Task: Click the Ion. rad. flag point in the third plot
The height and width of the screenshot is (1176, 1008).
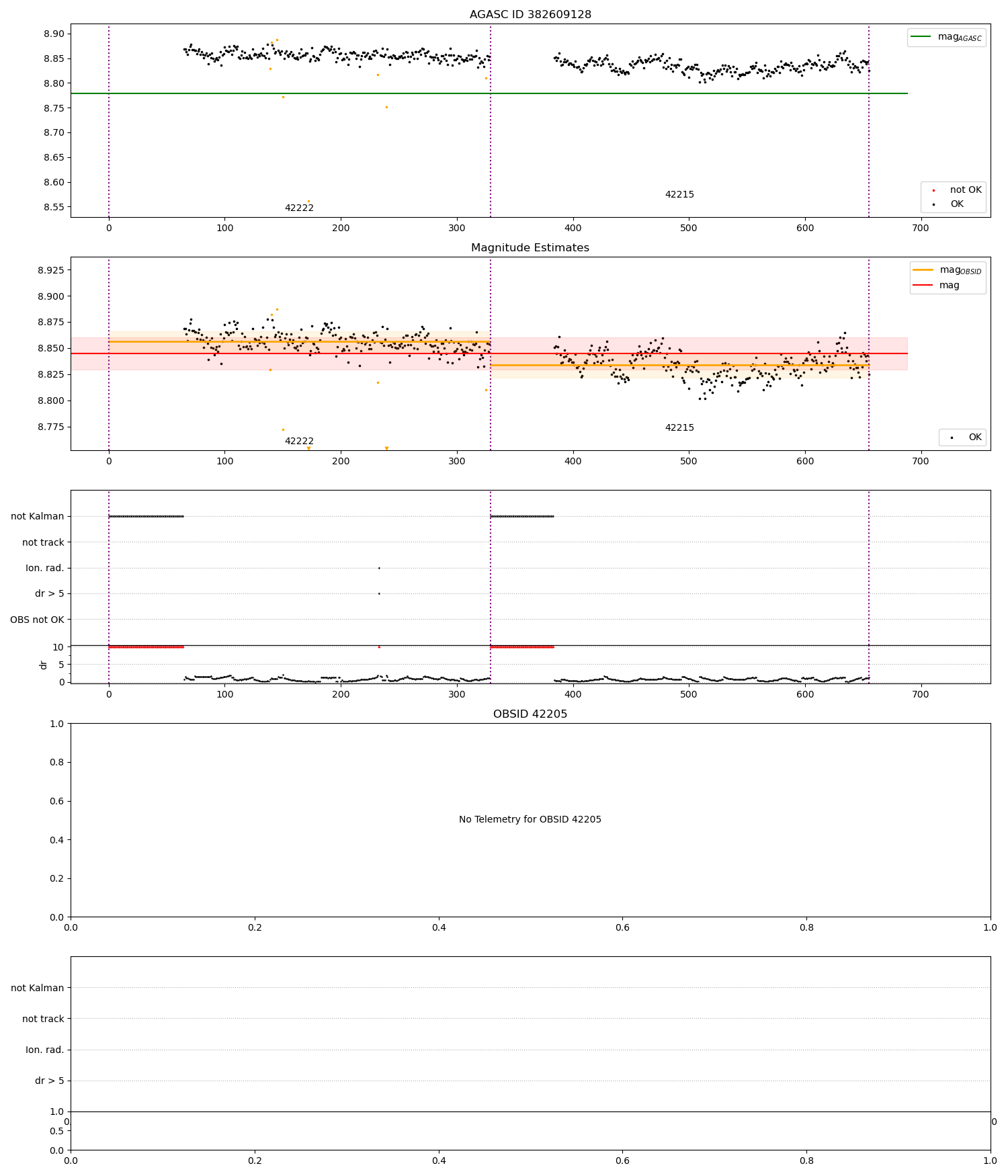Action: point(379,568)
